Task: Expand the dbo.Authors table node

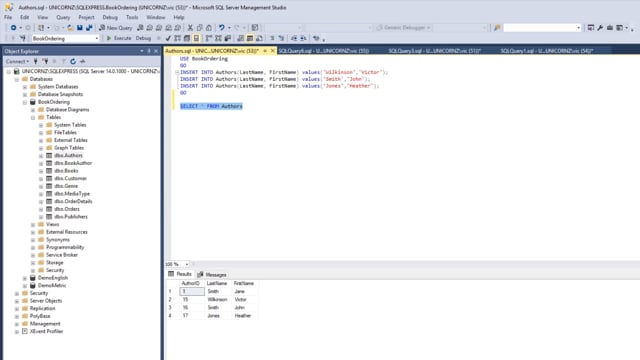Action: click(x=41, y=156)
